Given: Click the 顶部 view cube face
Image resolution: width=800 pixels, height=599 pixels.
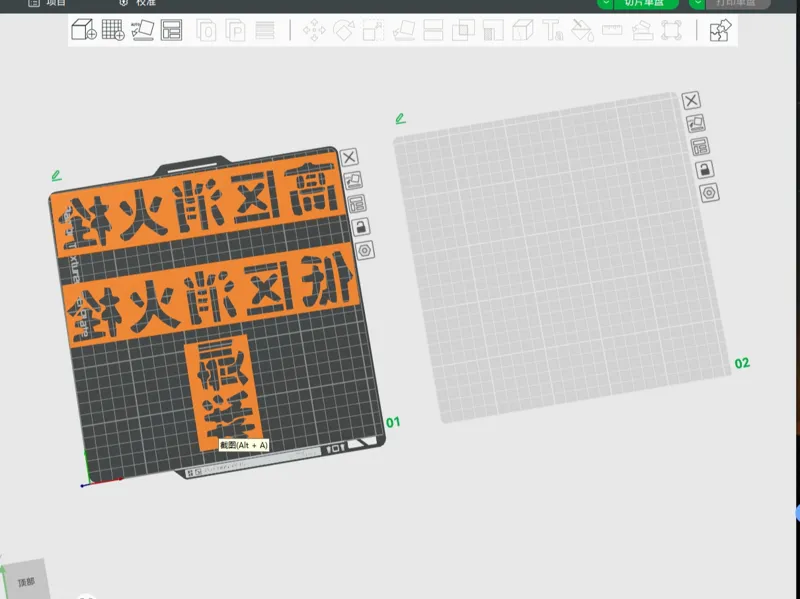Looking at the screenshot, I should click(x=26, y=582).
